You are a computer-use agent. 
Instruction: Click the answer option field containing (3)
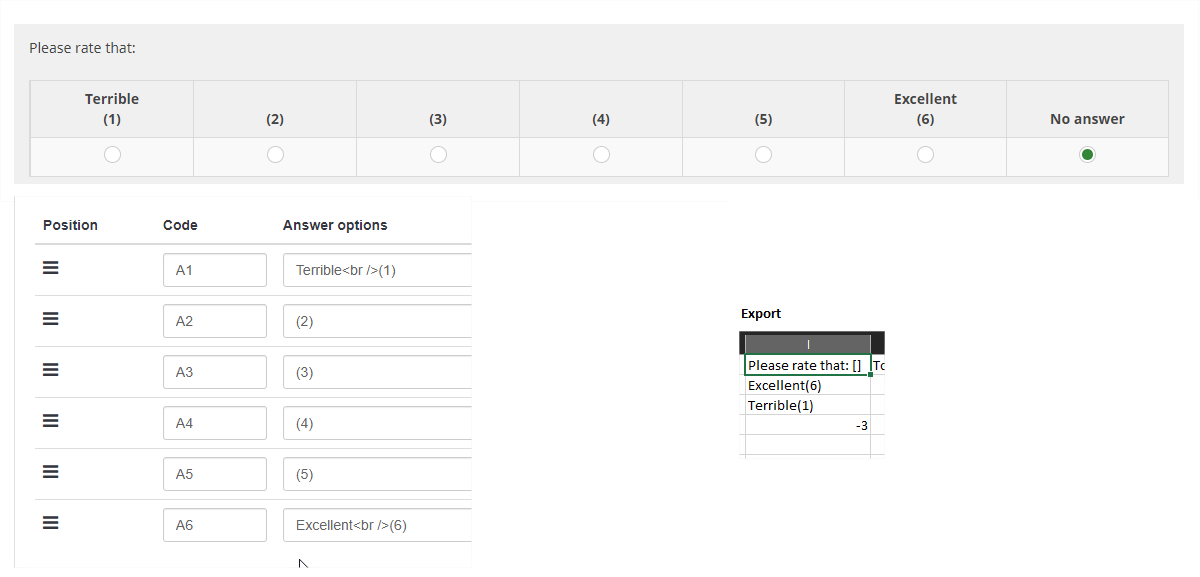pyautogui.click(x=377, y=372)
